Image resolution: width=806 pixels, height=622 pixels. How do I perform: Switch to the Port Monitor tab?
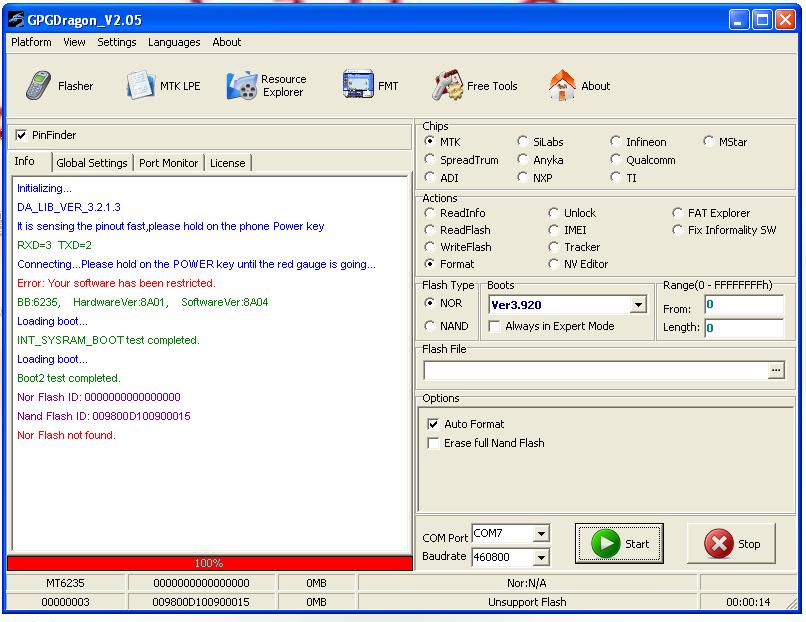(169, 163)
